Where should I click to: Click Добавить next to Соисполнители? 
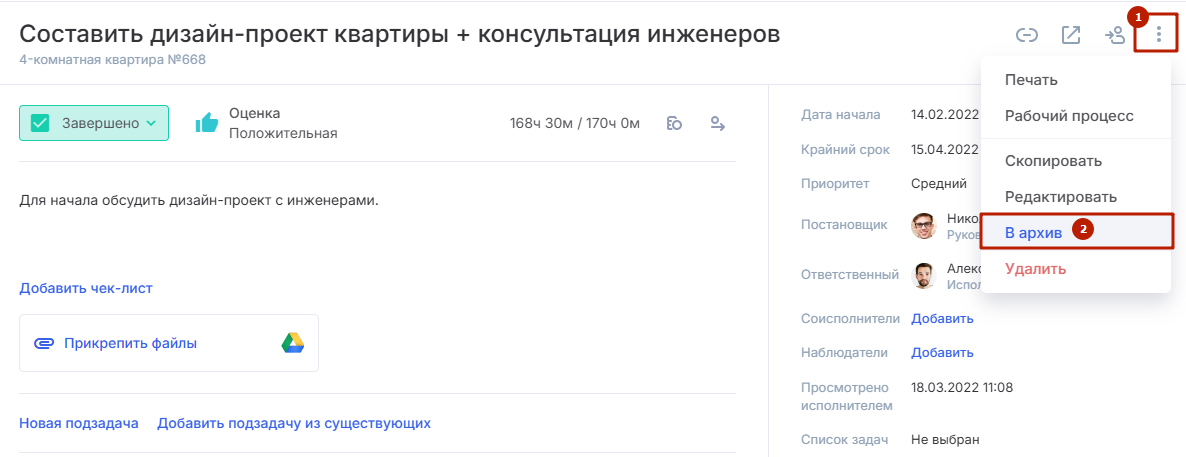pos(942,319)
